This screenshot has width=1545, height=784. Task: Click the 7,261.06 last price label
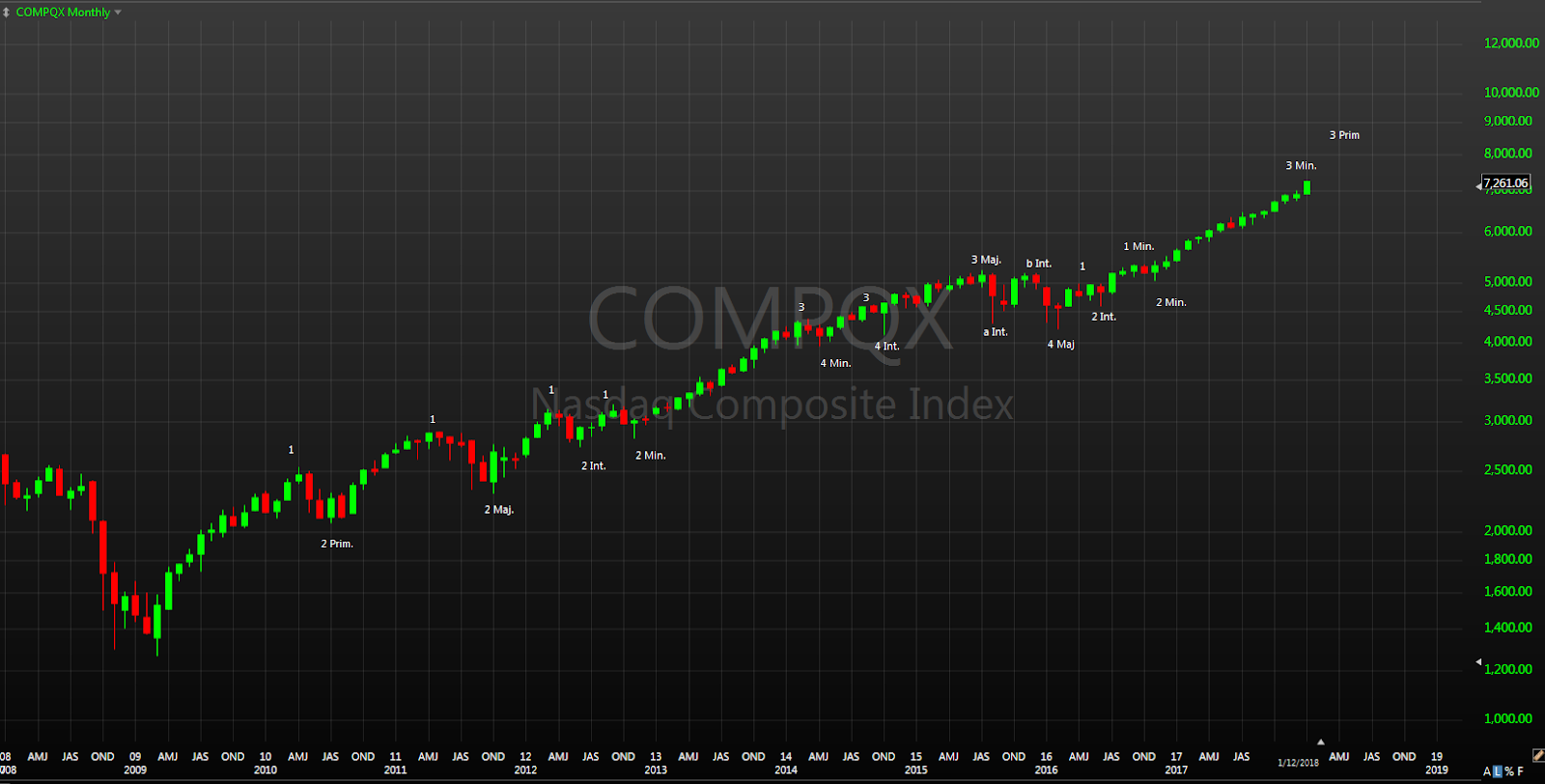click(1505, 182)
